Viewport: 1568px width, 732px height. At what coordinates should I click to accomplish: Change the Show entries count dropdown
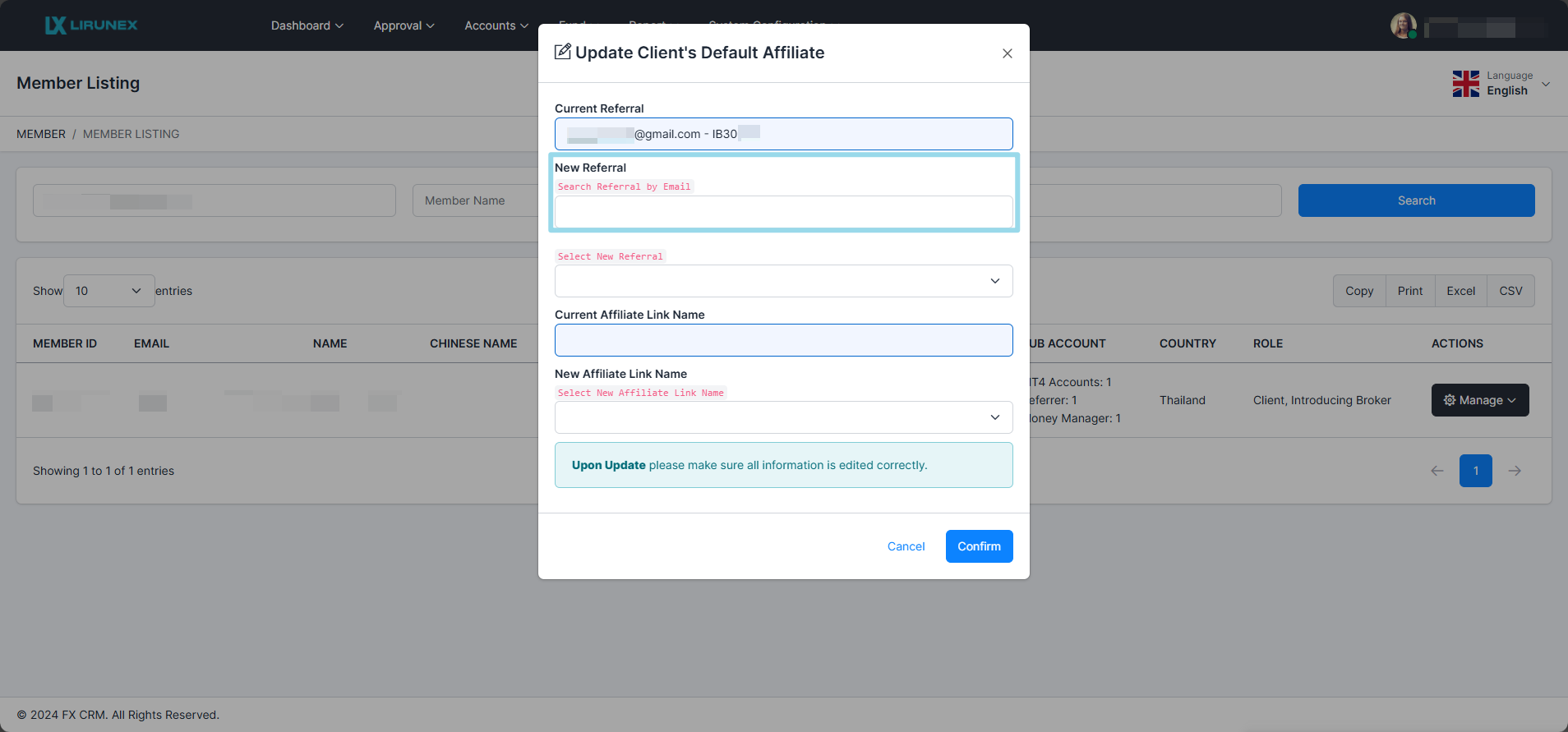tap(108, 291)
